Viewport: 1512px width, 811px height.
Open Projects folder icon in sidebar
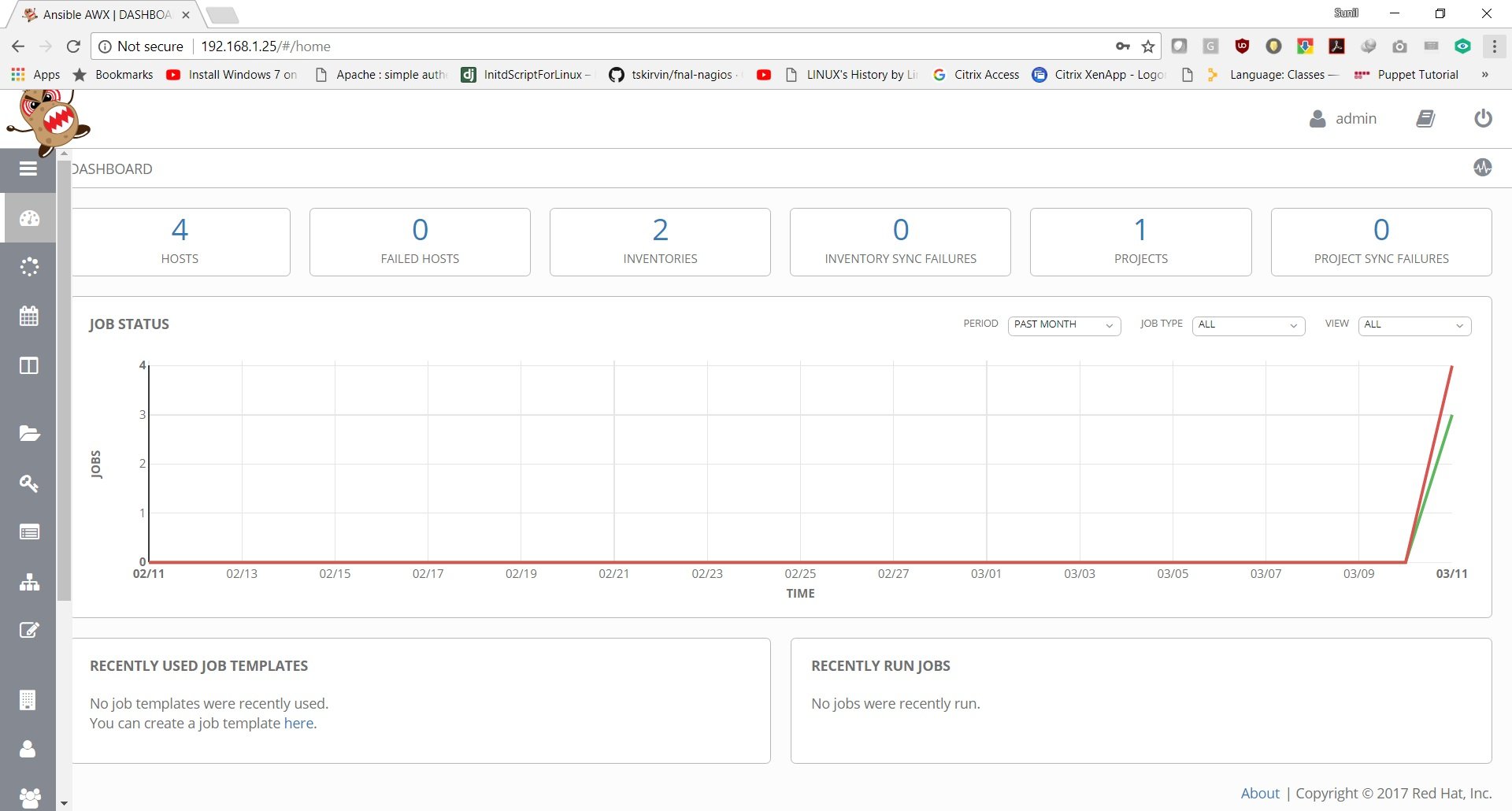(x=29, y=433)
